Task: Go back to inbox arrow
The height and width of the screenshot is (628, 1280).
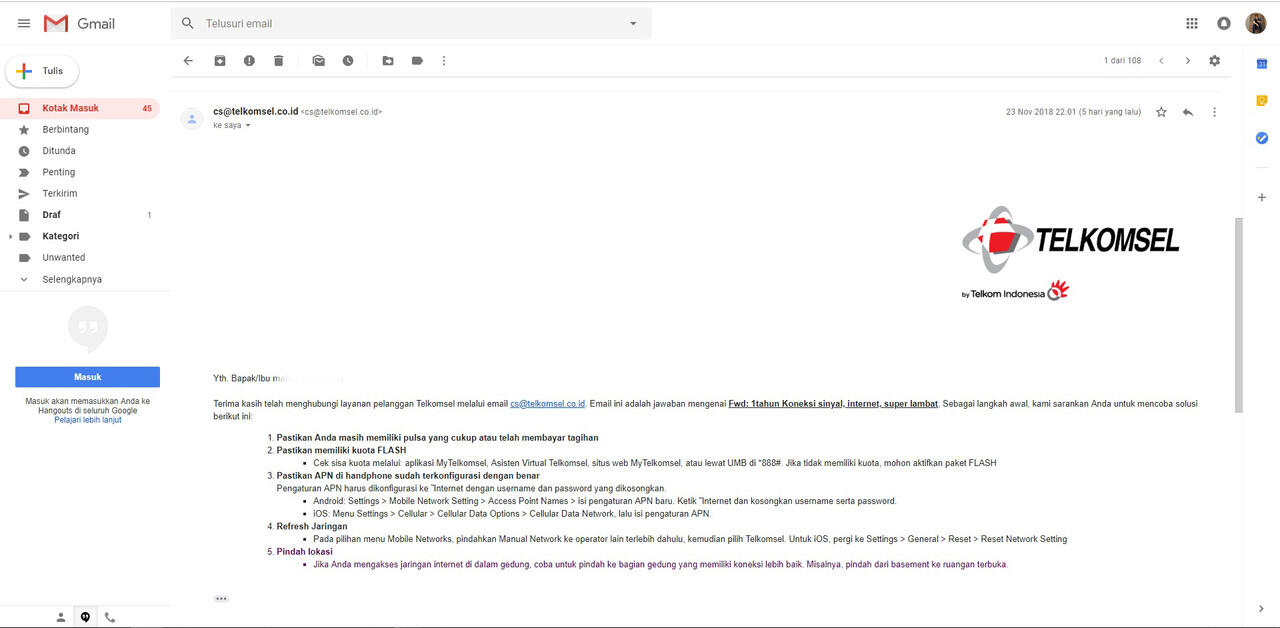Action: pos(188,61)
